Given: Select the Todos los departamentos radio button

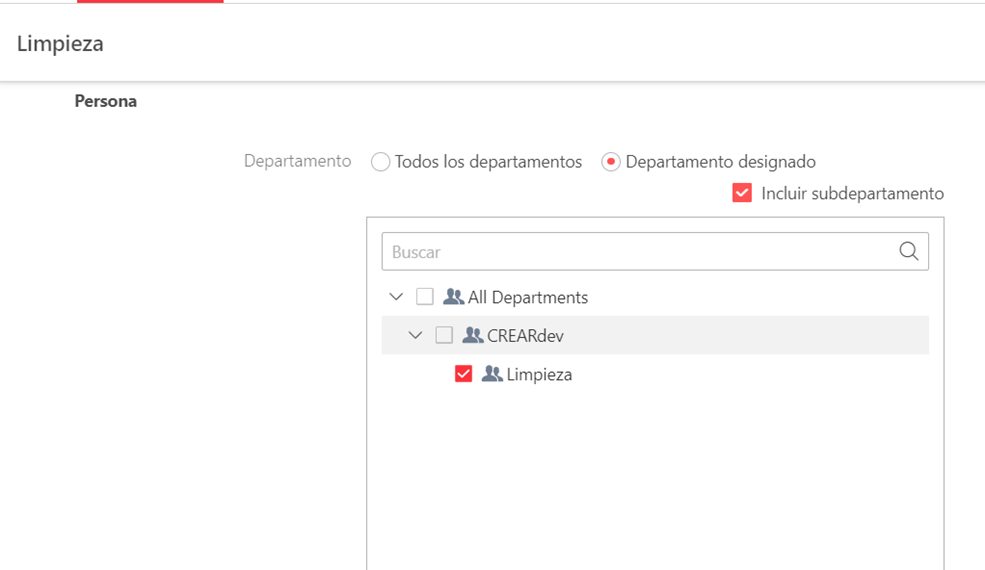Looking at the screenshot, I should tap(380, 162).
